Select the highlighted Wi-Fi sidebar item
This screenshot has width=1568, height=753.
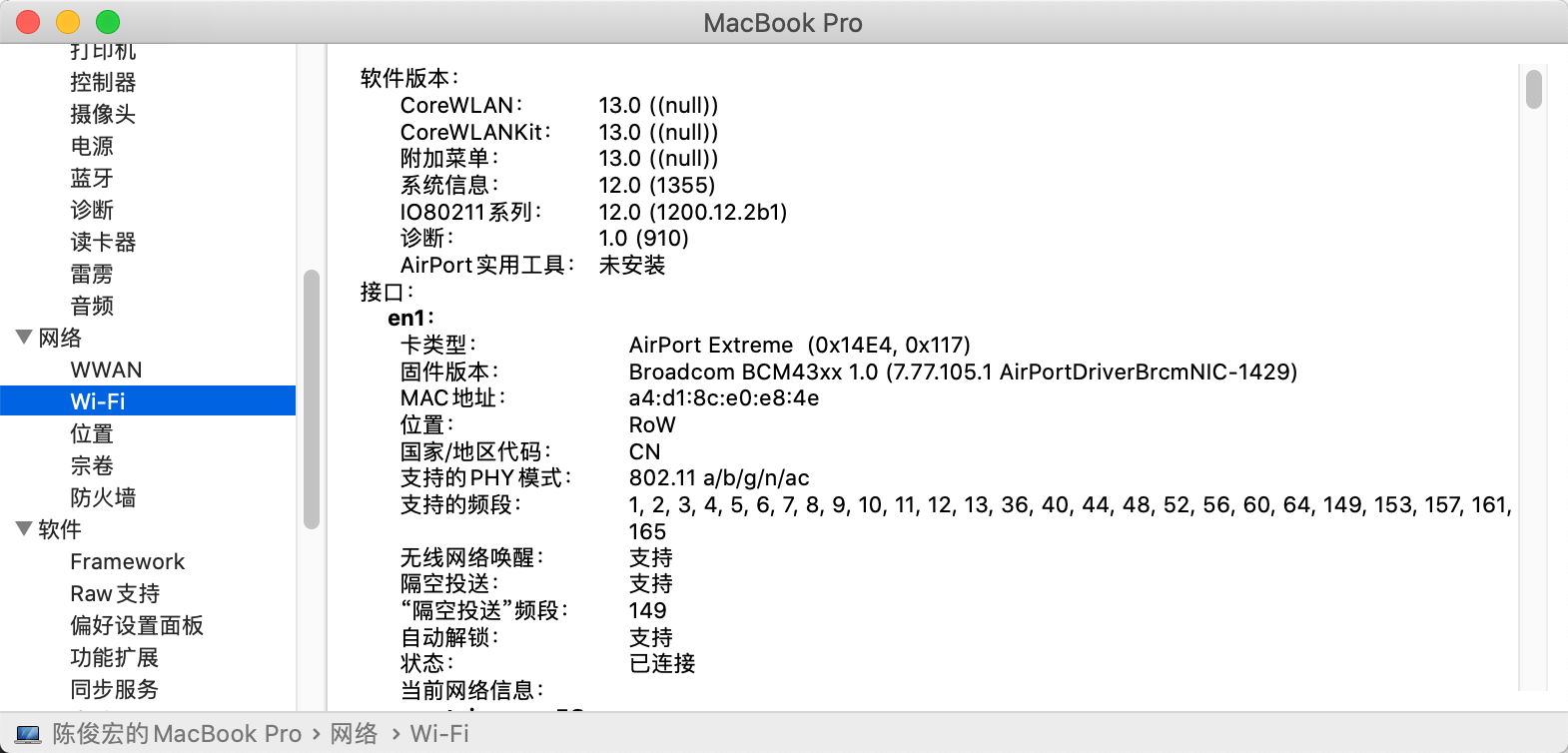pyautogui.click(x=148, y=401)
